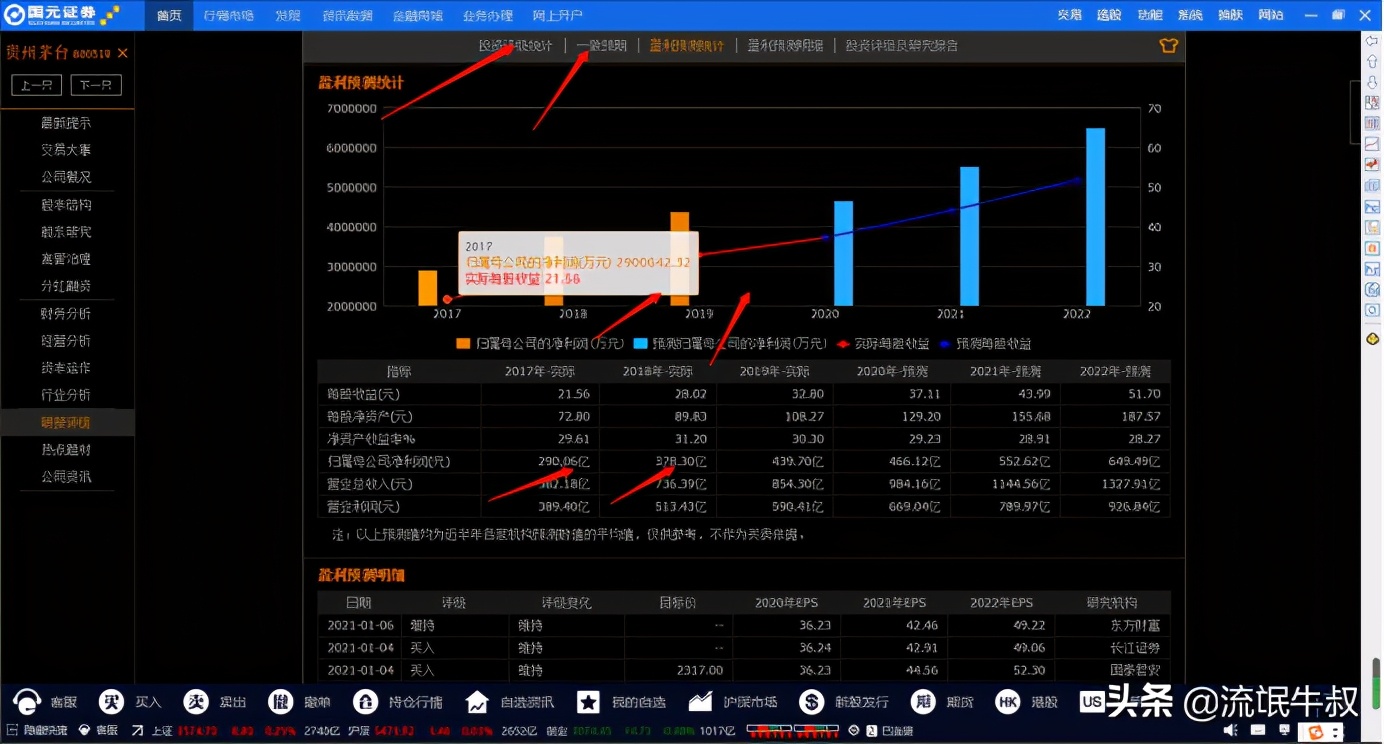Select the 卖出 (Sell) icon in bottom toolbar
1384x744 pixels.
(x=196, y=701)
